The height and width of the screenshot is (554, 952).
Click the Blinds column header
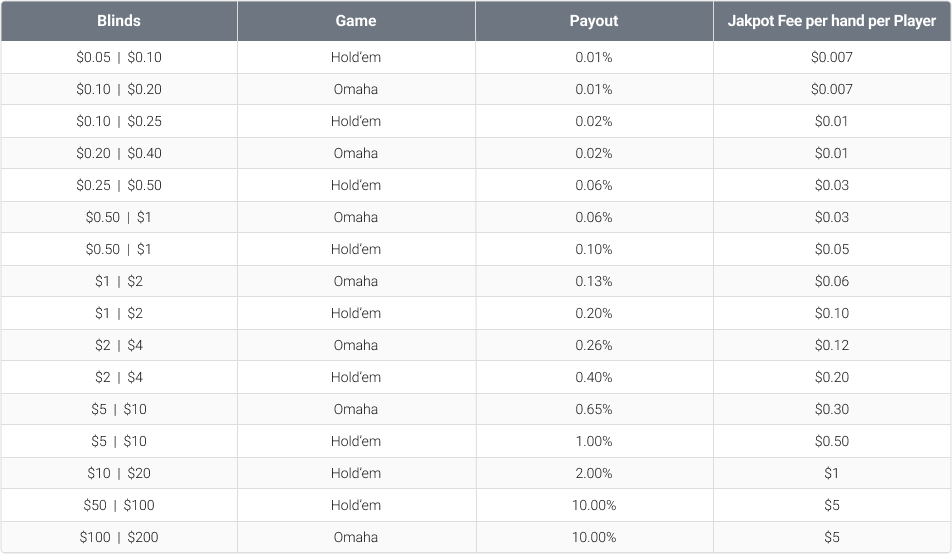119,21
